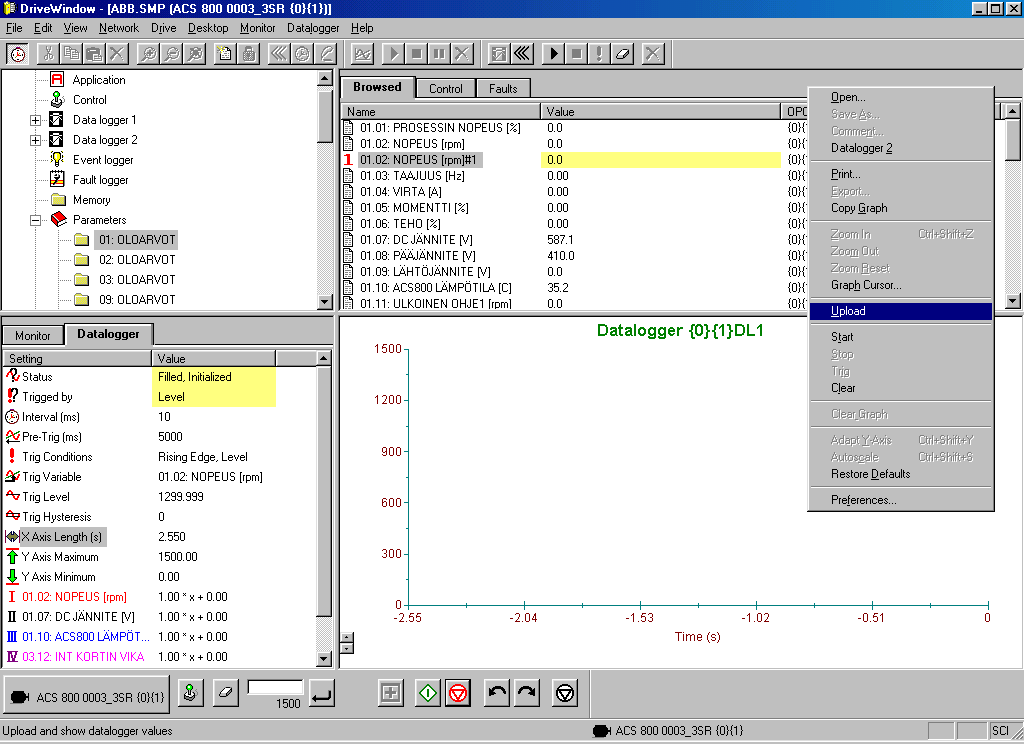Image resolution: width=1024 pixels, height=744 pixels.
Task: Collapse the Parameters tree node
Action: [x=35, y=220]
